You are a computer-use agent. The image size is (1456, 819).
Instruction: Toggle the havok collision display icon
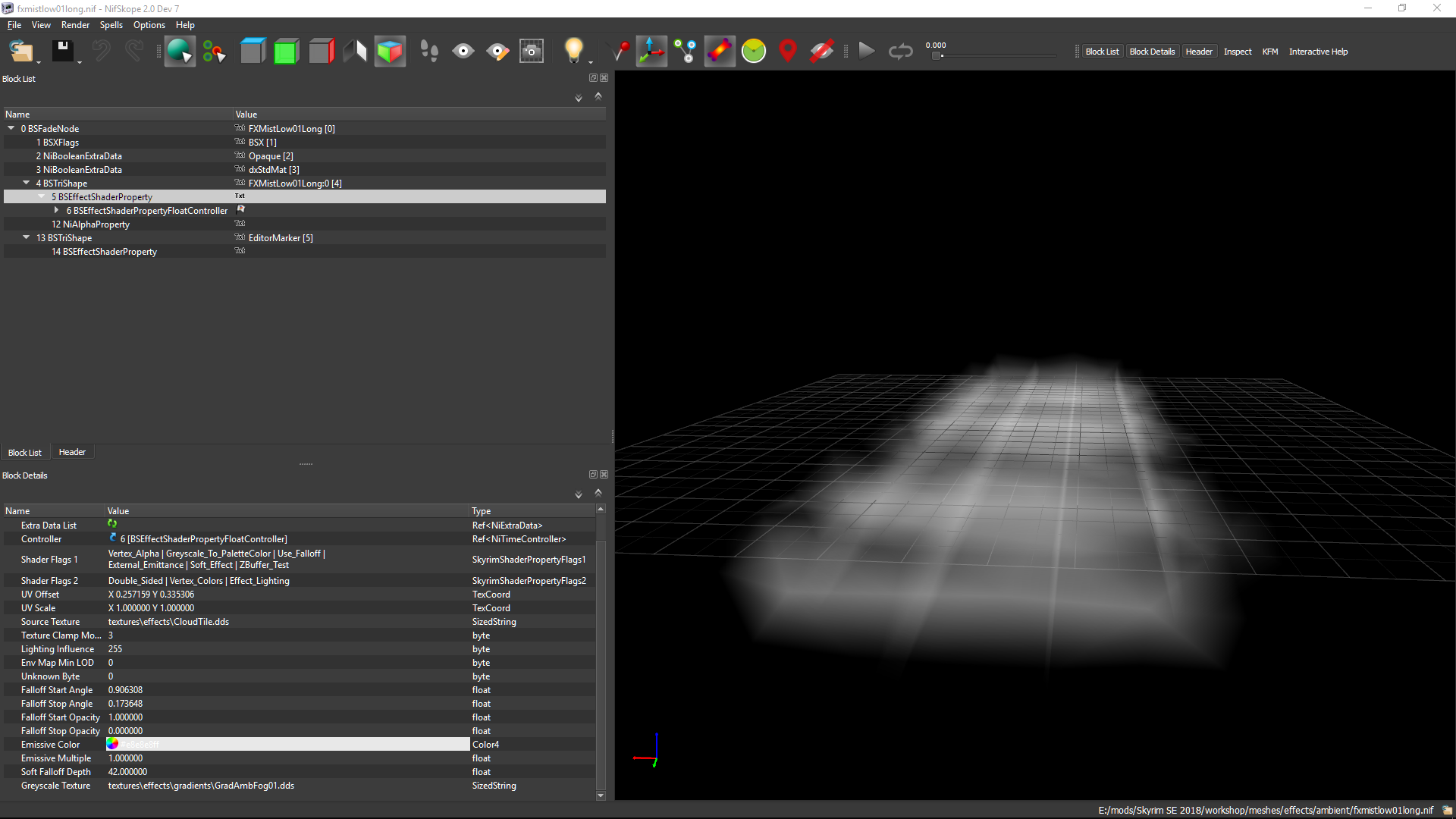coord(720,52)
